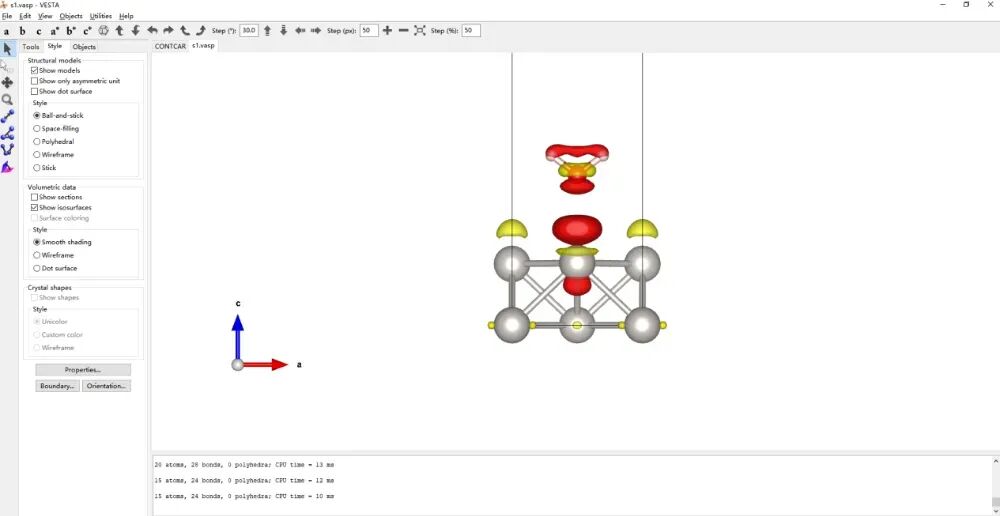Screen dimensions: 1000x516
Task: Select the Select arrow tool
Action: (x=8, y=48)
